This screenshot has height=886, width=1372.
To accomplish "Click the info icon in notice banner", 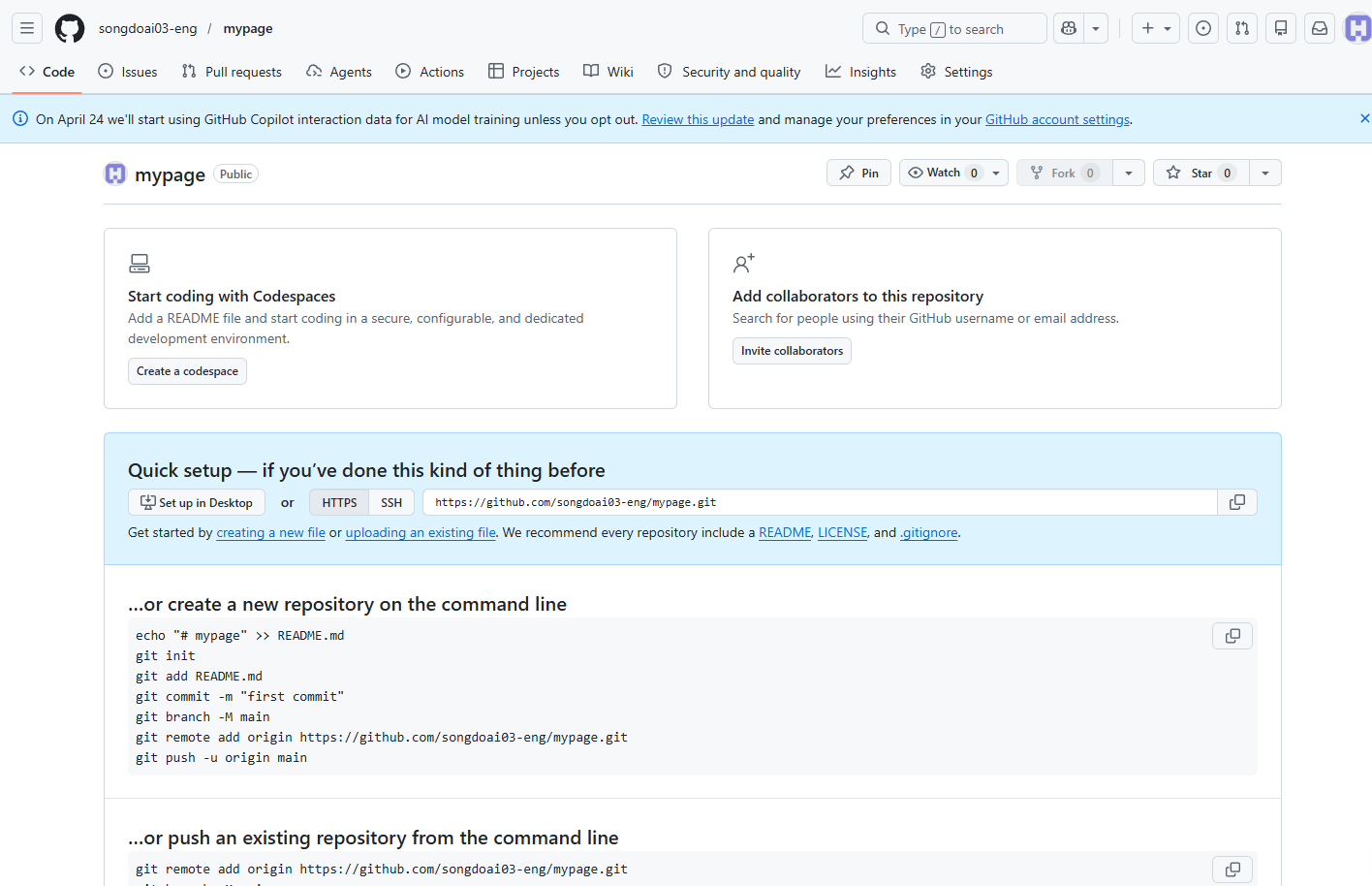I will click(19, 118).
